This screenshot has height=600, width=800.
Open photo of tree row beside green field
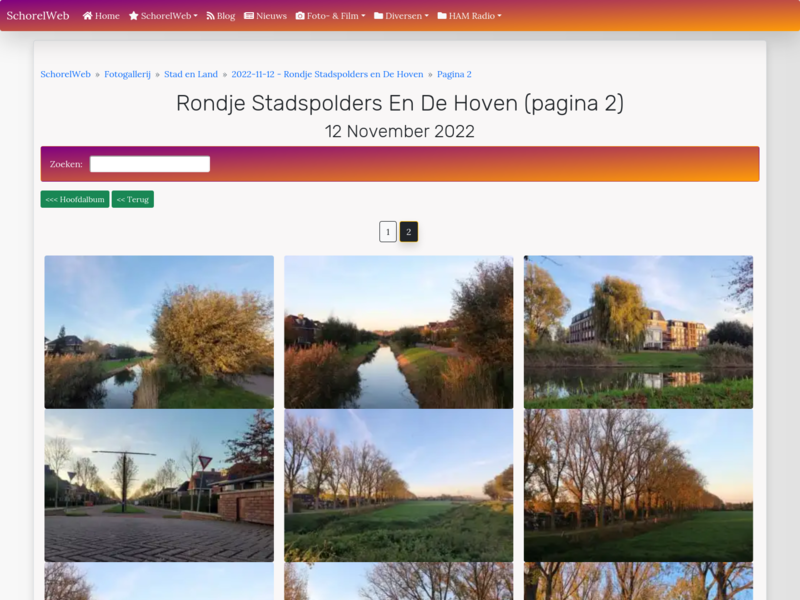coord(398,486)
